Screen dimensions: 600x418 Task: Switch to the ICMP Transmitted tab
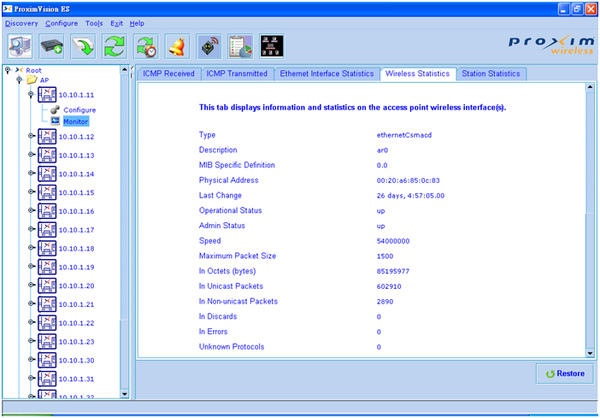pyautogui.click(x=237, y=73)
